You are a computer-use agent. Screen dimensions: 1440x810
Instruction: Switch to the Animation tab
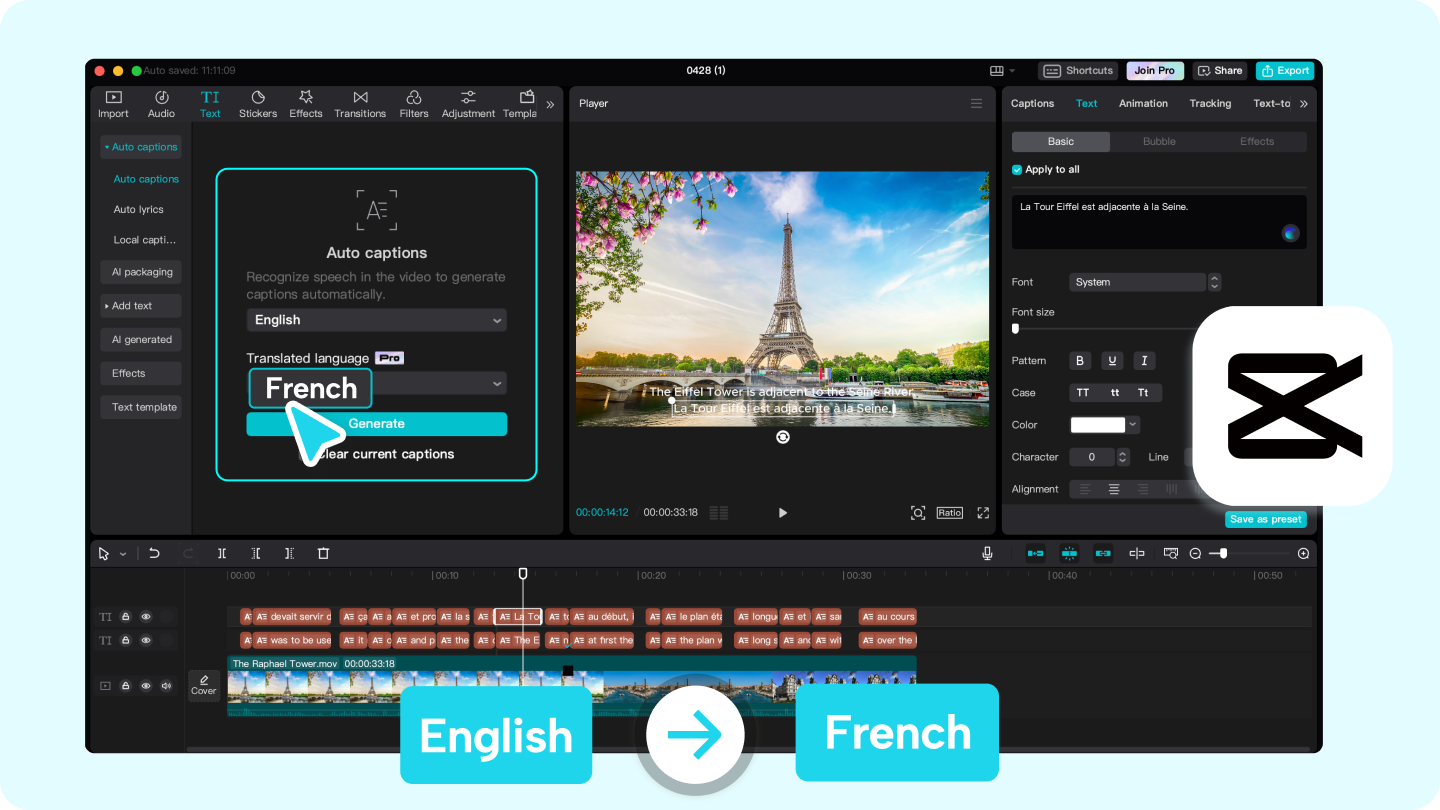click(x=1143, y=103)
